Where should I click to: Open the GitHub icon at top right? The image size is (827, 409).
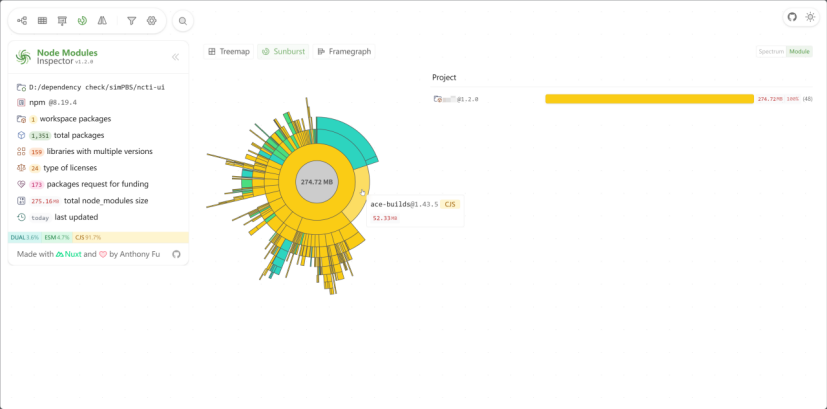pyautogui.click(x=792, y=17)
